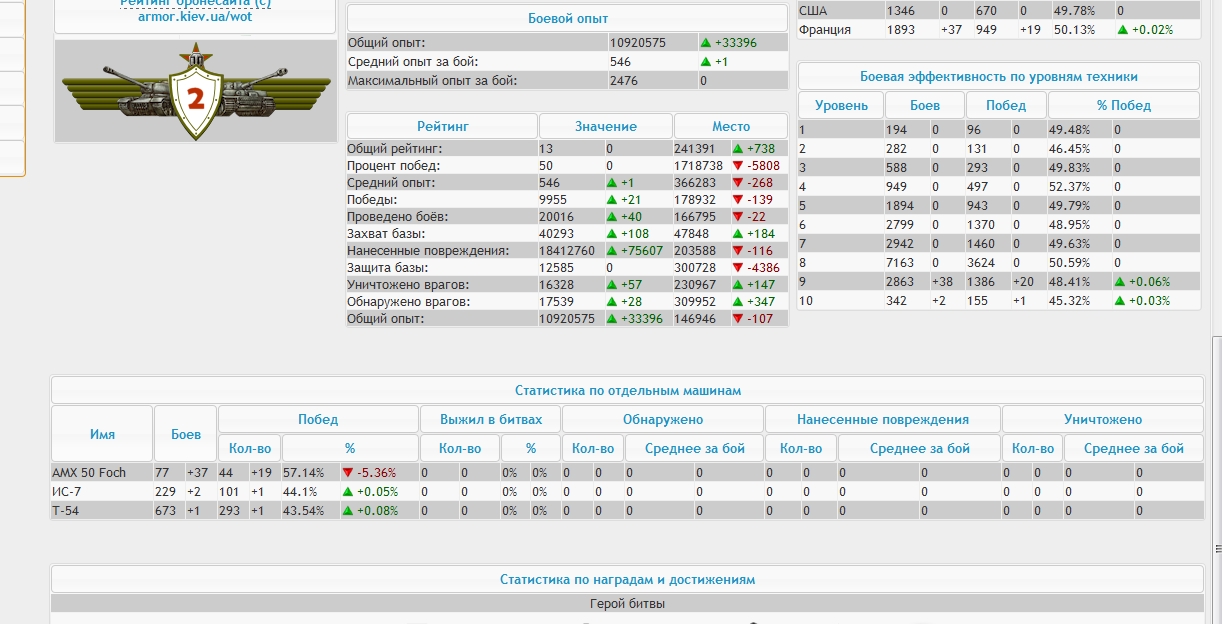Click the Герой битвы awards row

click(x=627, y=604)
